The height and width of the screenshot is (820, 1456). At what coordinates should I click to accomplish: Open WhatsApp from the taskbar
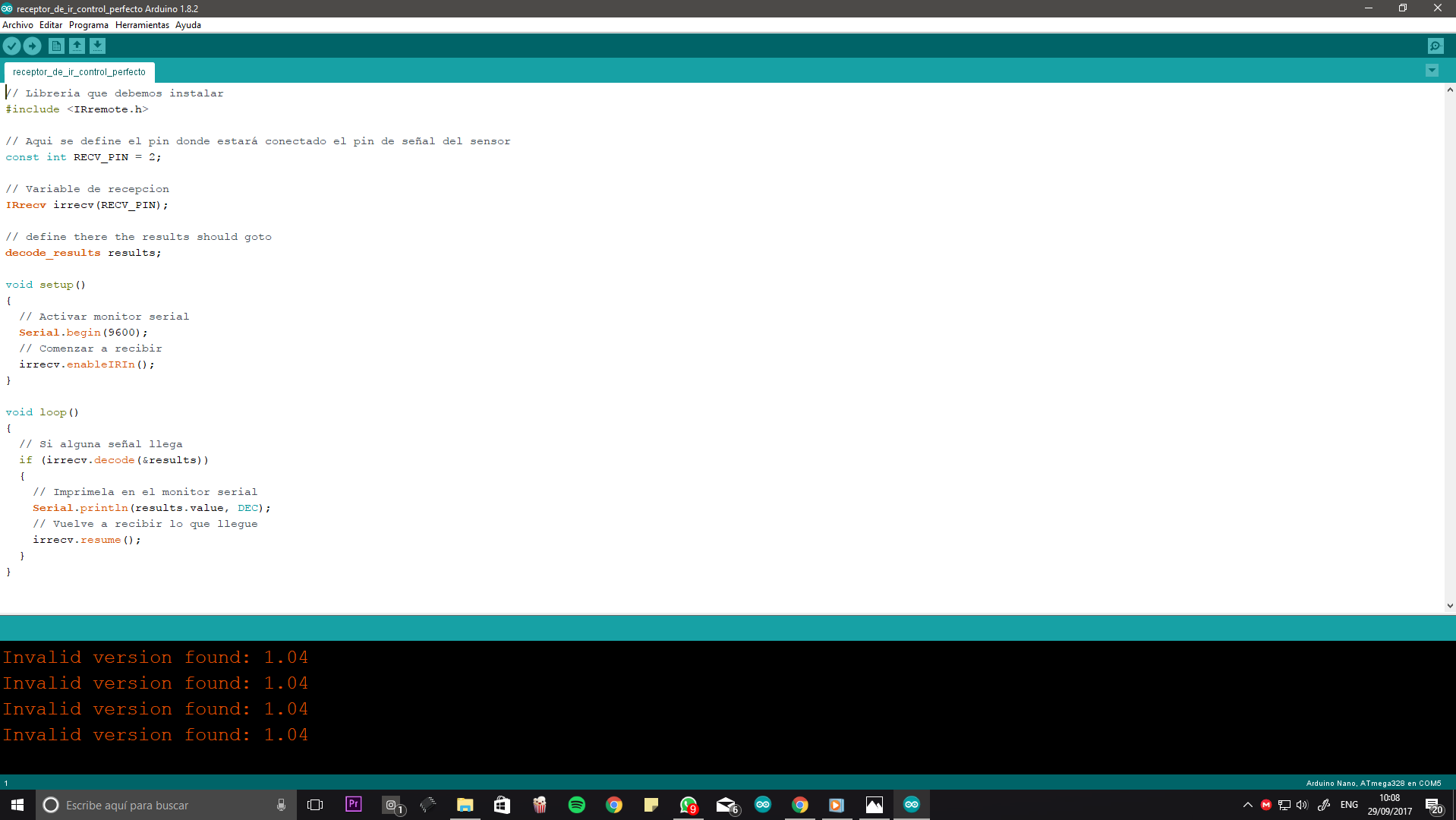coord(689,805)
